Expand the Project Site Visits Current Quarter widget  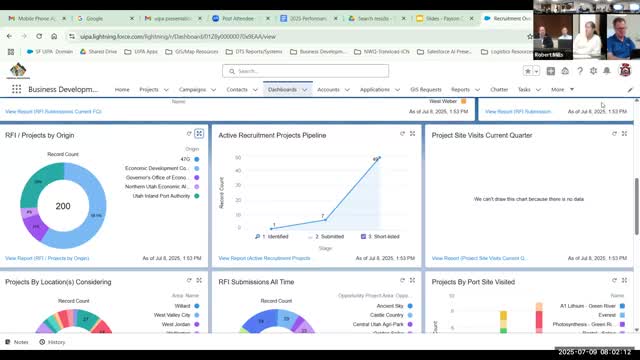tap(624, 133)
